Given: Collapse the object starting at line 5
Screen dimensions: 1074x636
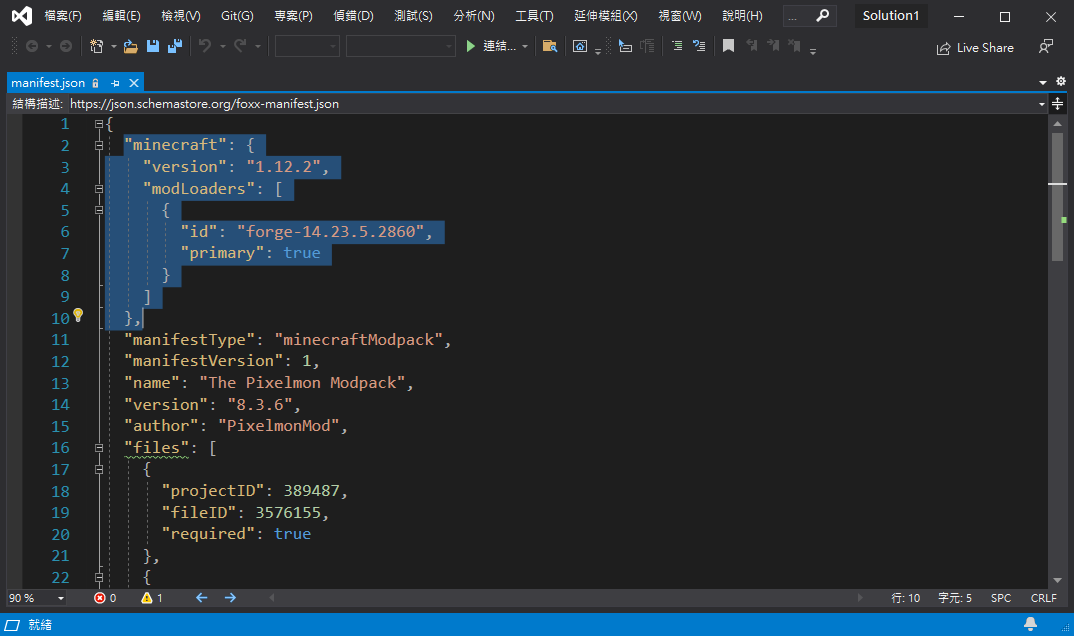Looking at the screenshot, I should coord(99,210).
